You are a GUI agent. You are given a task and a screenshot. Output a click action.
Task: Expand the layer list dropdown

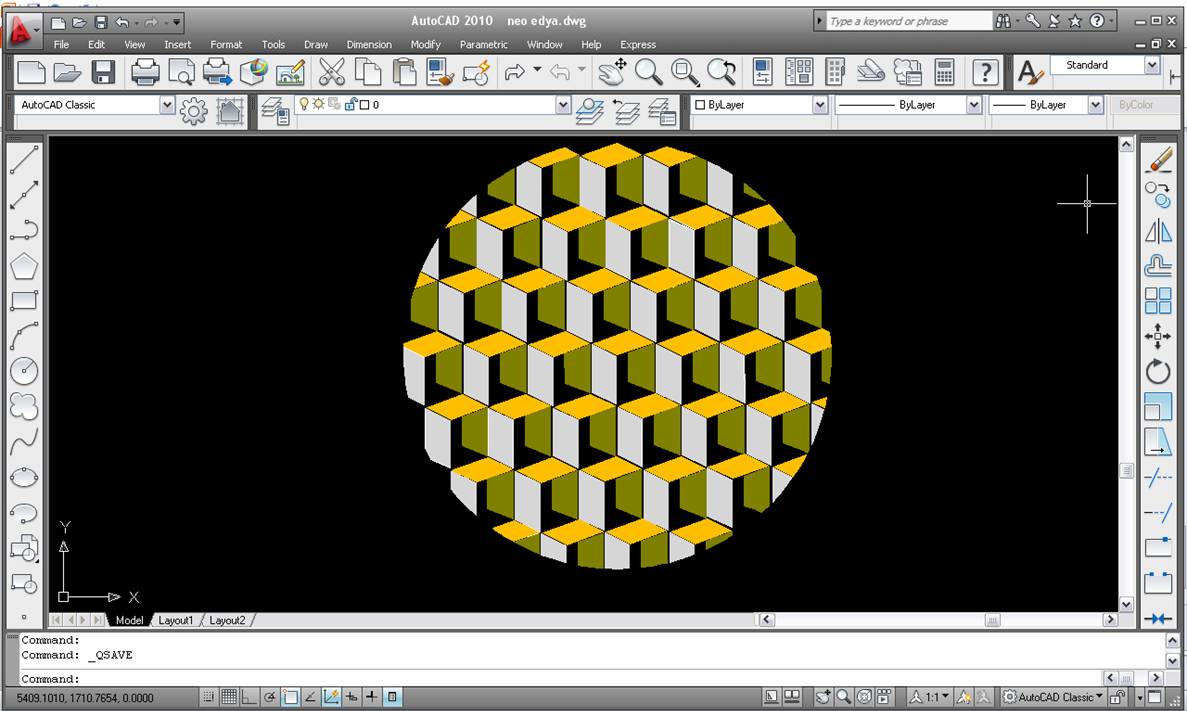tap(562, 104)
